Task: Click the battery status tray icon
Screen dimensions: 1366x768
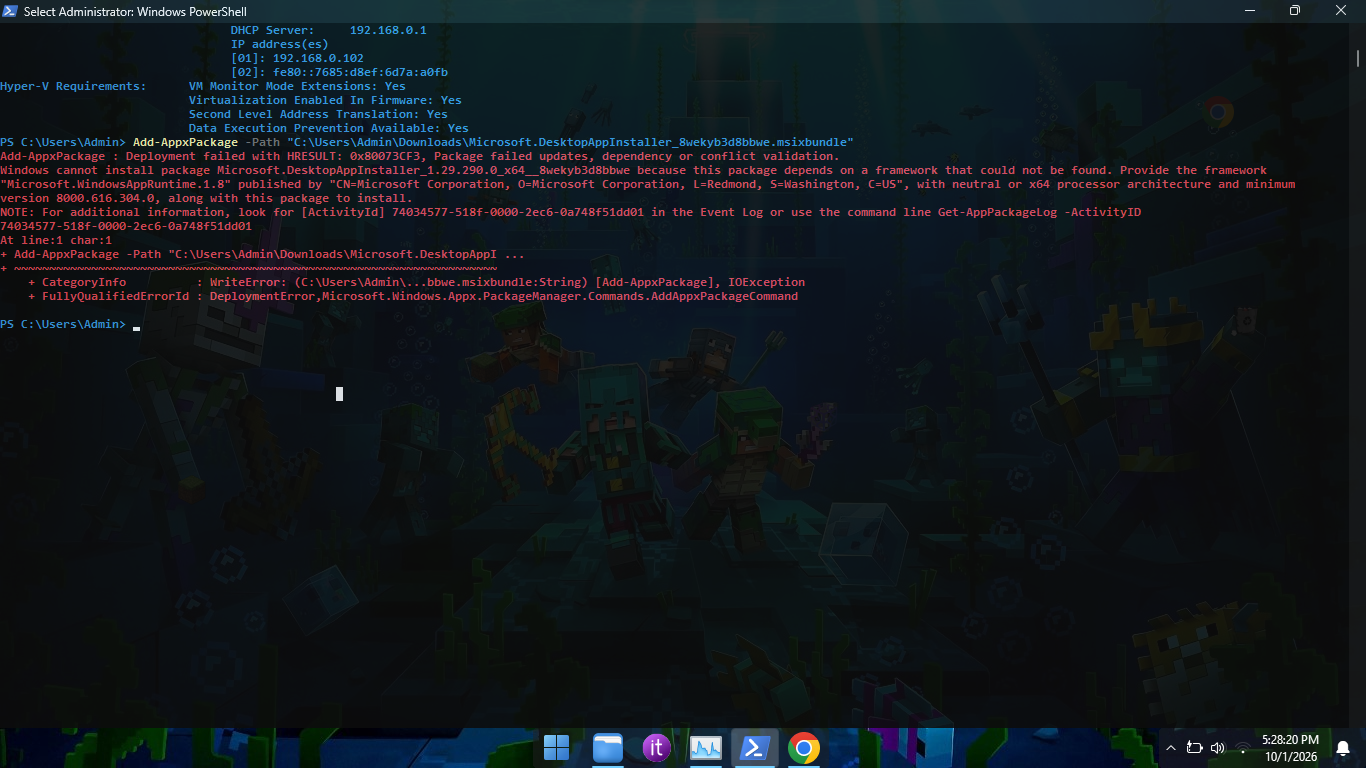Action: tap(1194, 748)
